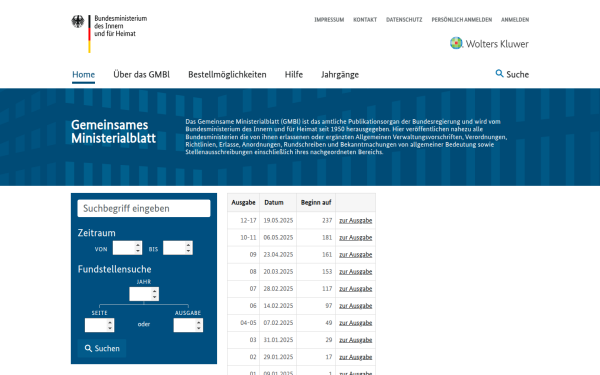
Task: Open Bestellmöglichkeiten page
Action: [227, 74]
